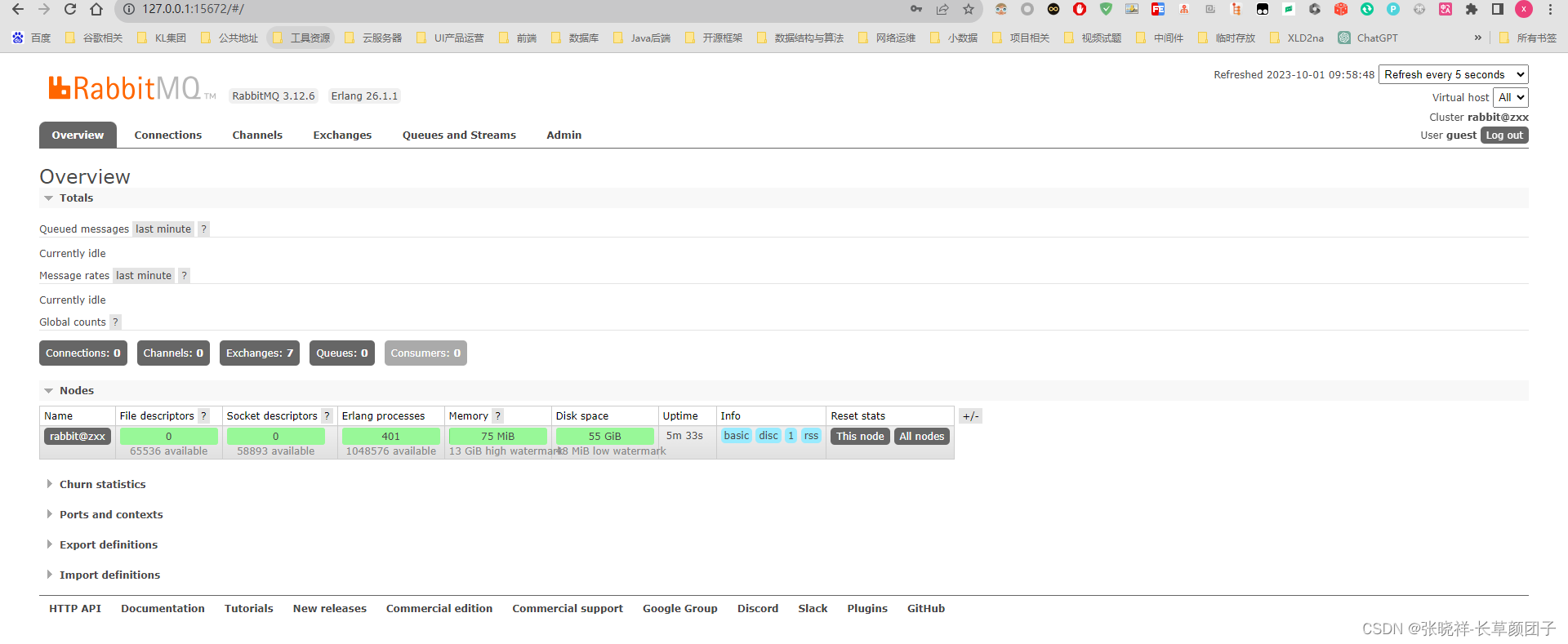Reset stats for This node
This screenshot has height=644, width=1568.
860,437
